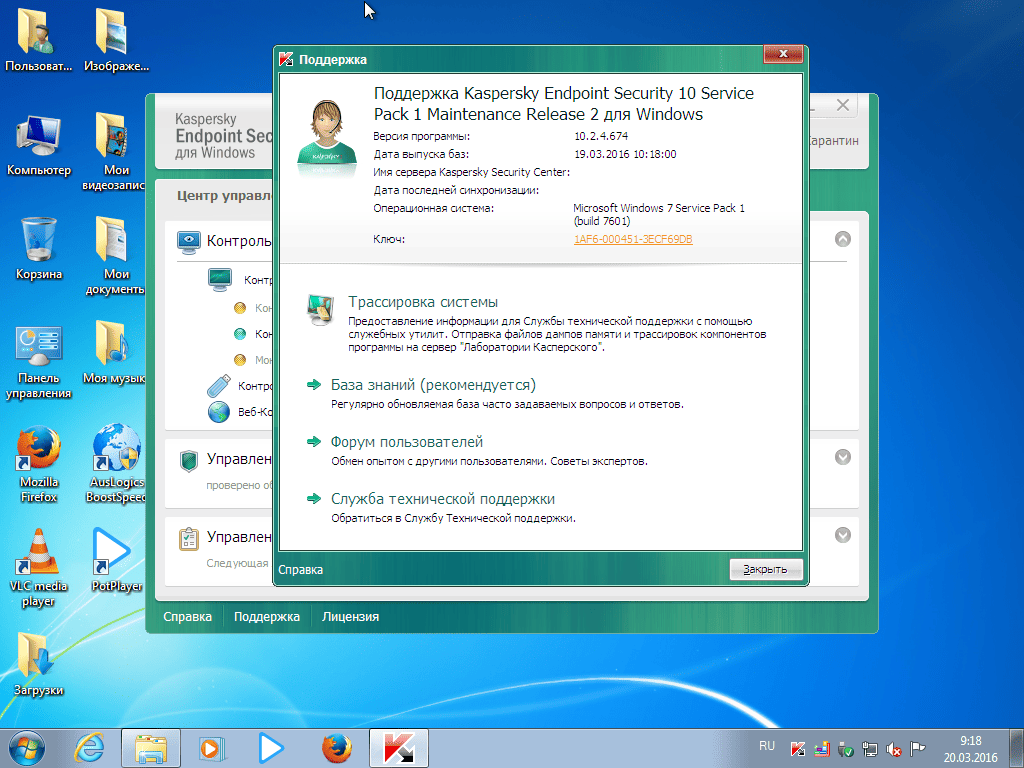Click the Веб-Контроль globe icon
The image size is (1024, 768).
click(219, 412)
